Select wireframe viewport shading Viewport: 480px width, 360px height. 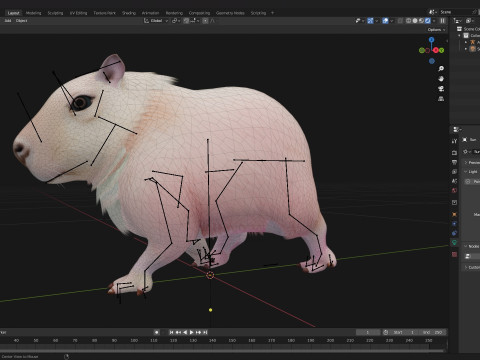[x=408, y=21]
